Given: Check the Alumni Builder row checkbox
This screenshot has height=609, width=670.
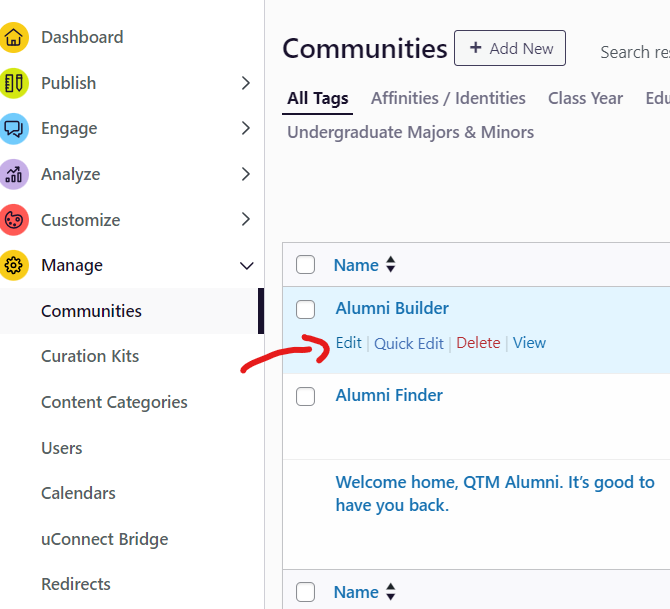Looking at the screenshot, I should coord(306,309).
